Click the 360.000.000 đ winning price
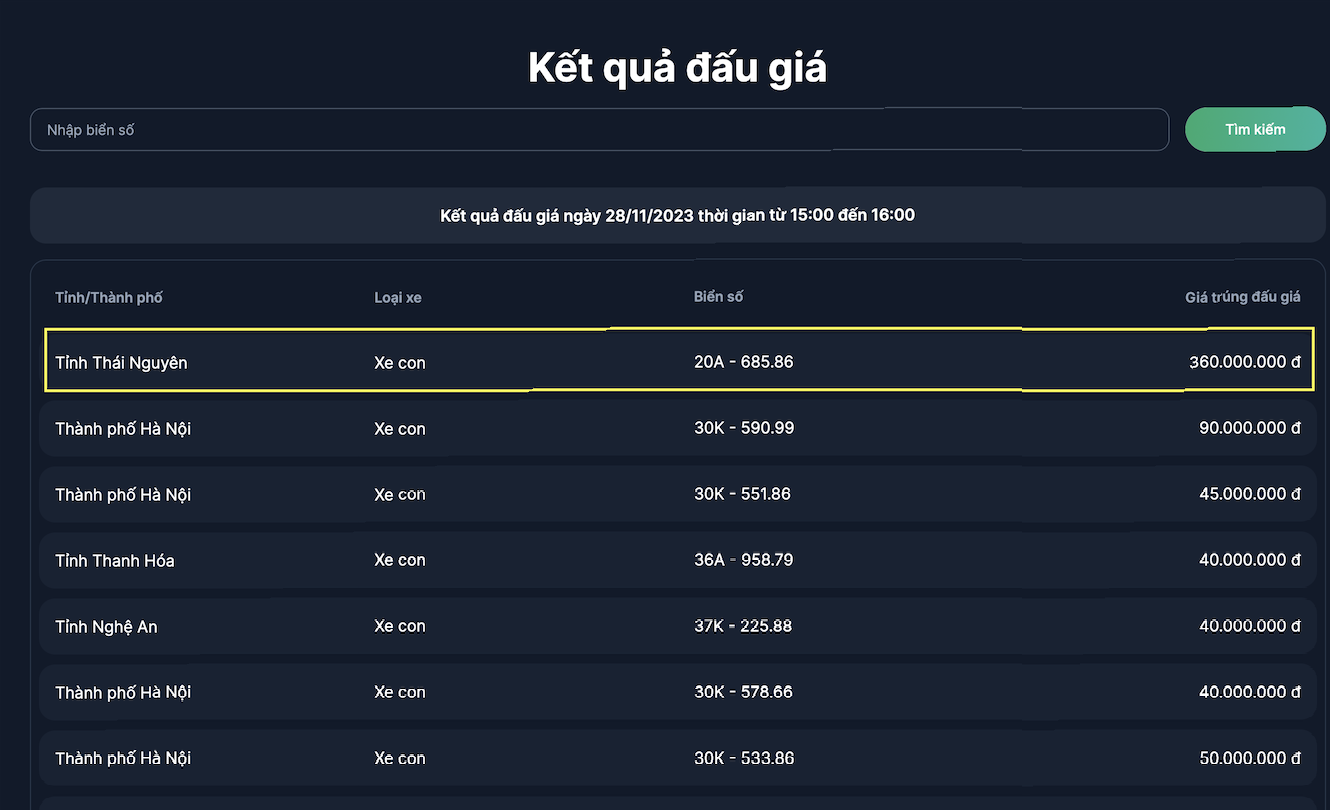This screenshot has height=810, width=1330. pos(1244,362)
